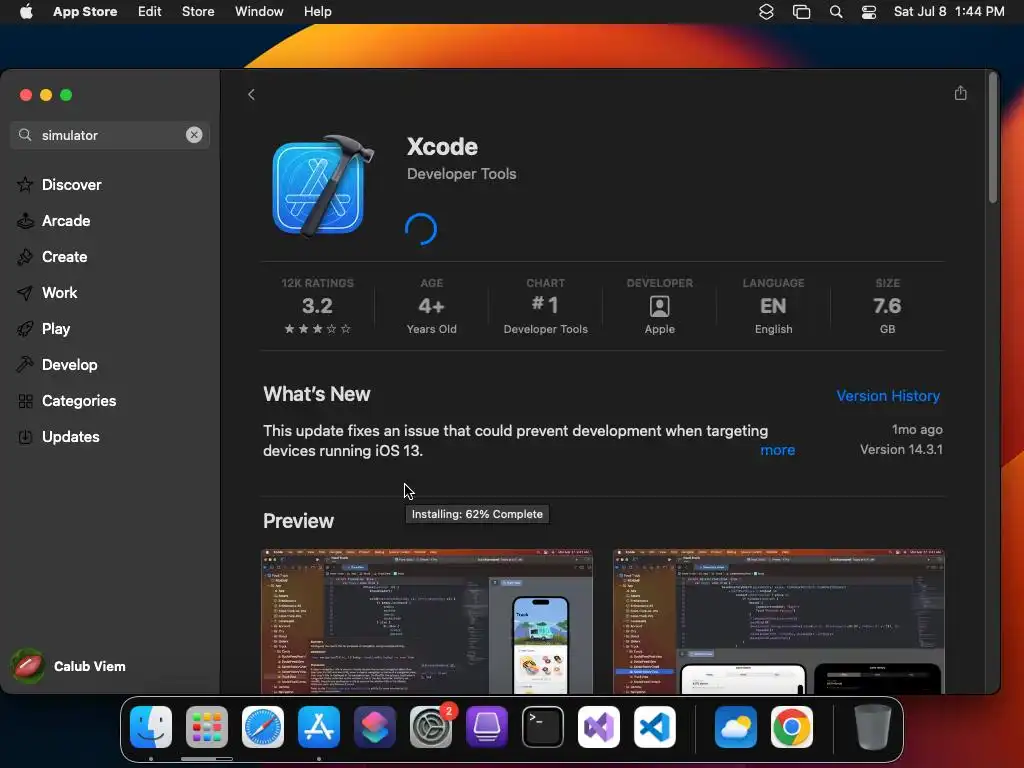Click the window vertical scrollbar
Viewport: 1024px width, 768px height.
coord(993,140)
